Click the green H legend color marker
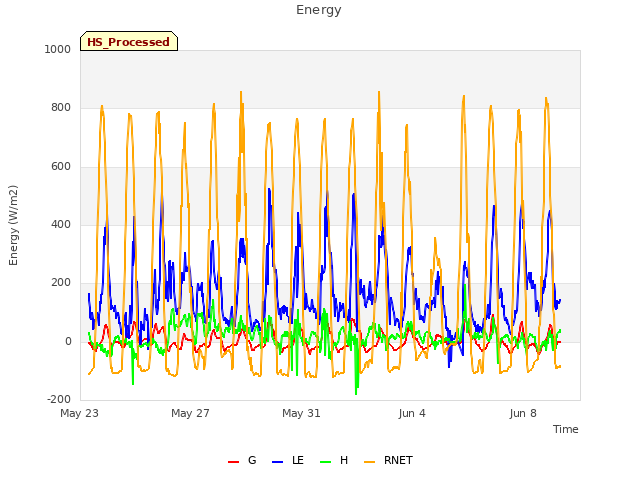640x480 pixels. click(325, 462)
